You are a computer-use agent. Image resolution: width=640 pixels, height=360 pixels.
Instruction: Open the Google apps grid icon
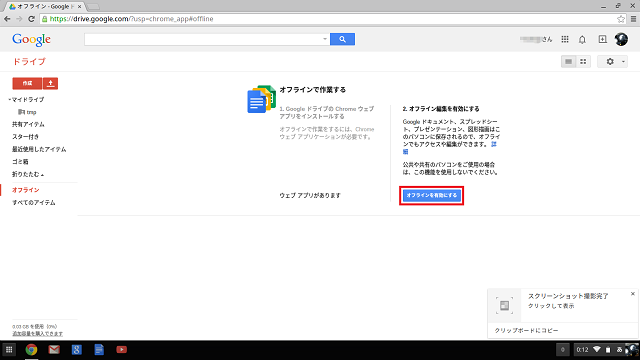click(565, 39)
